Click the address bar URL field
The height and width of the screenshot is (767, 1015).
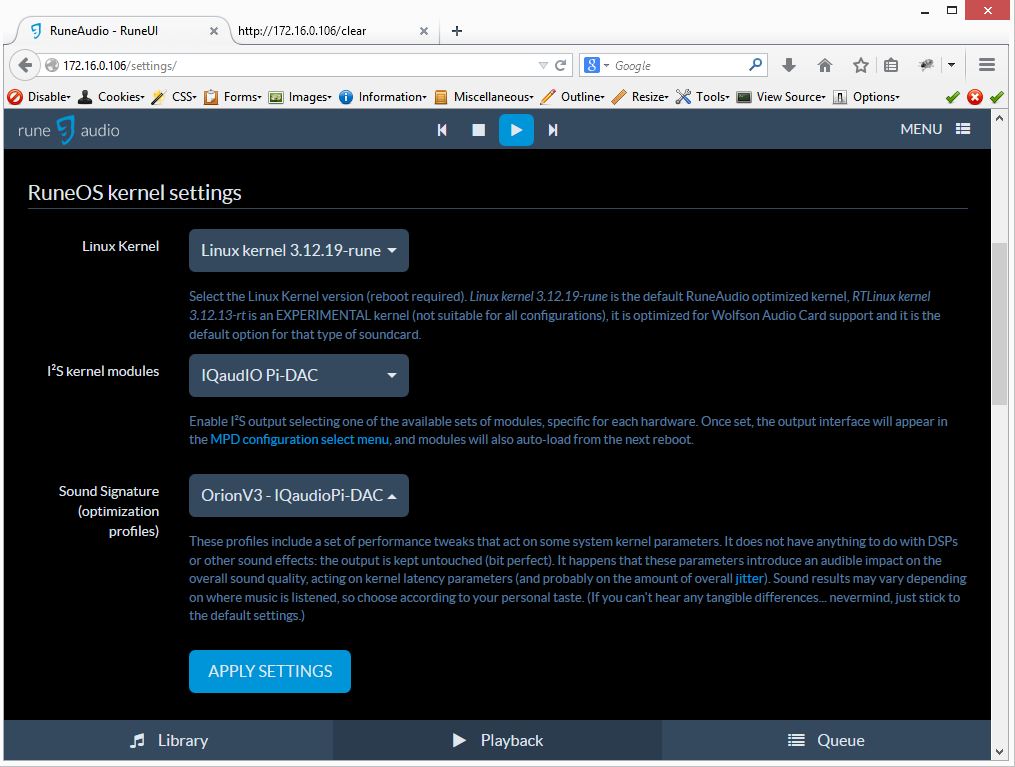(291, 65)
